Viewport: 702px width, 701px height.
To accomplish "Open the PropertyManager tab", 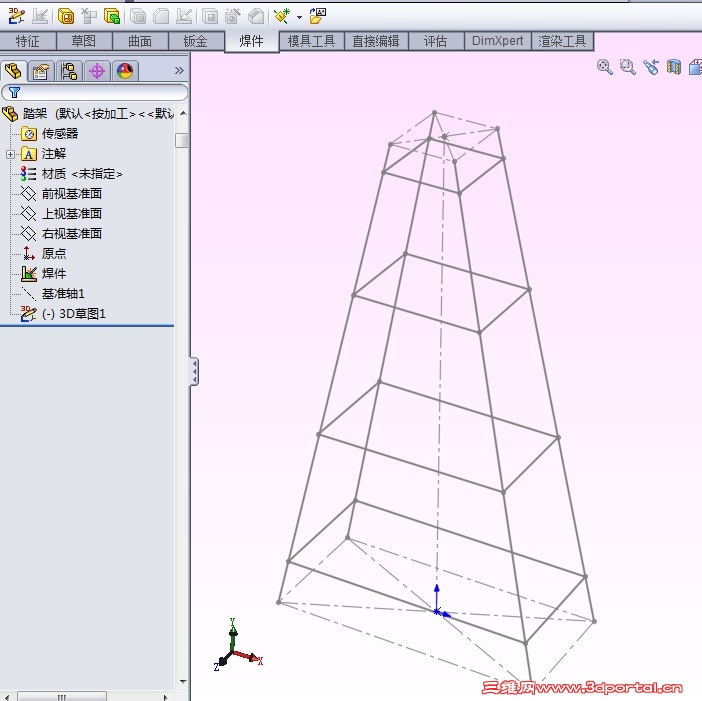I will [x=41, y=71].
